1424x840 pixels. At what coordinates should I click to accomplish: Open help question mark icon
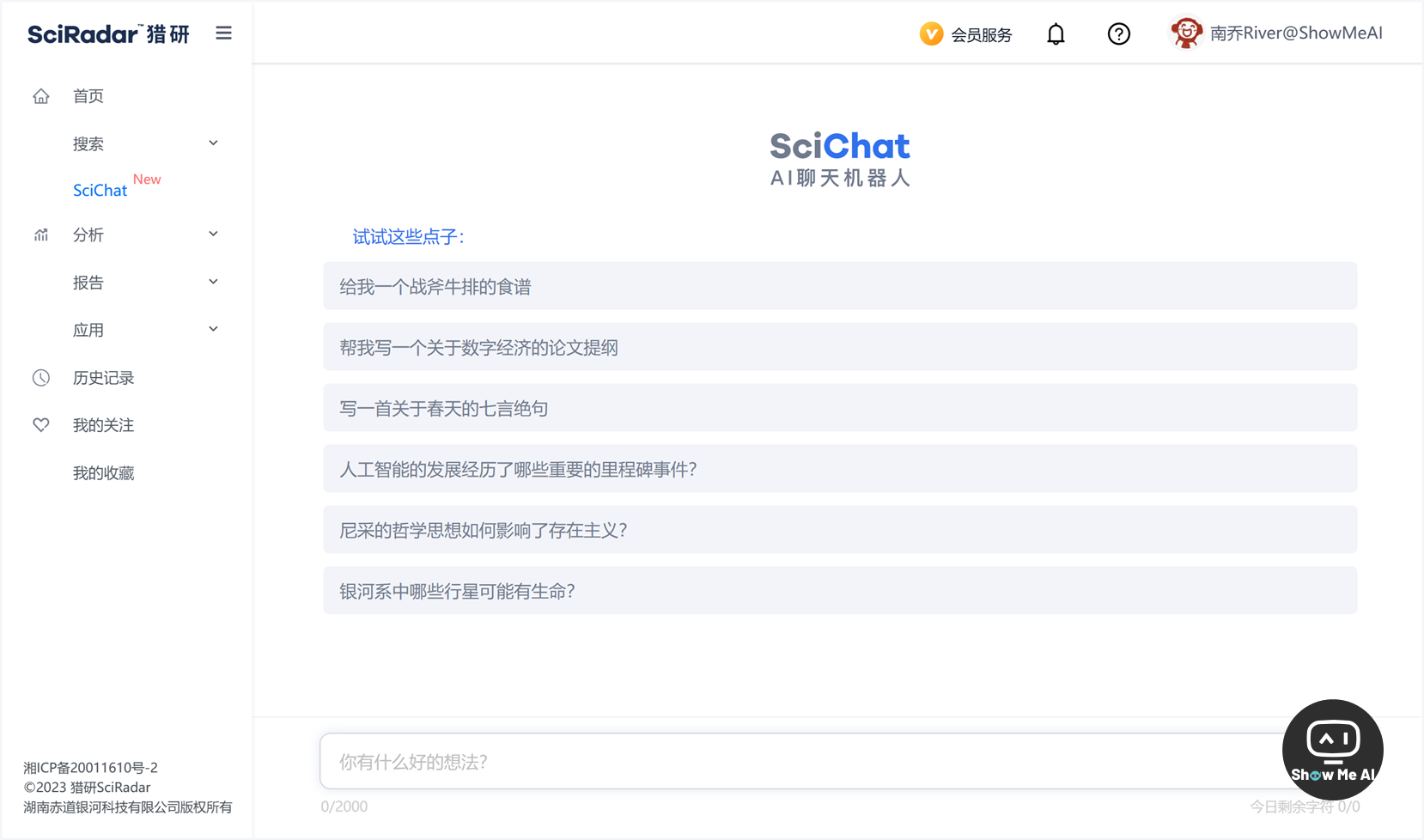pos(1118,33)
